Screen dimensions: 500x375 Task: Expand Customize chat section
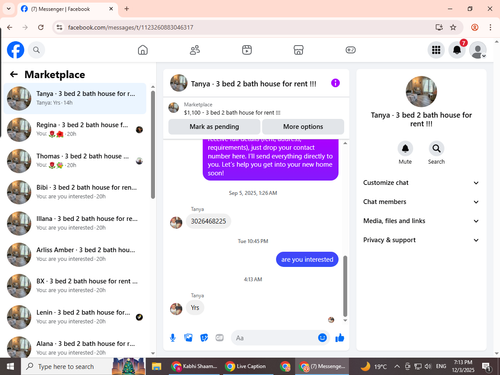point(421,183)
